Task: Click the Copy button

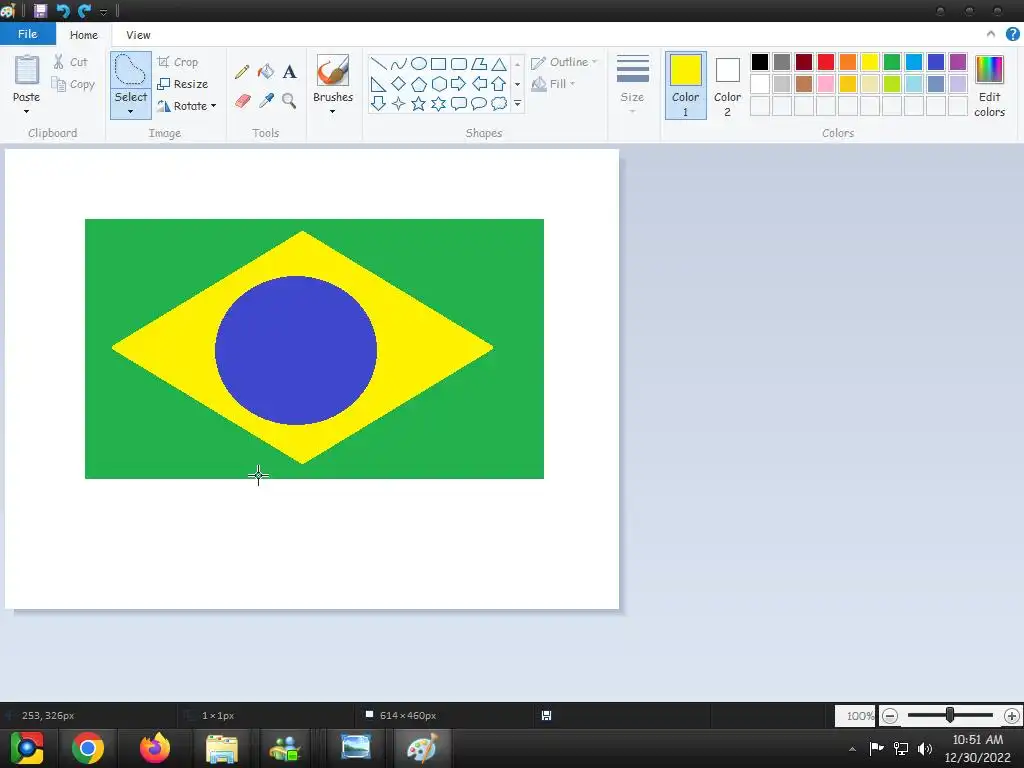Action: coord(73,84)
